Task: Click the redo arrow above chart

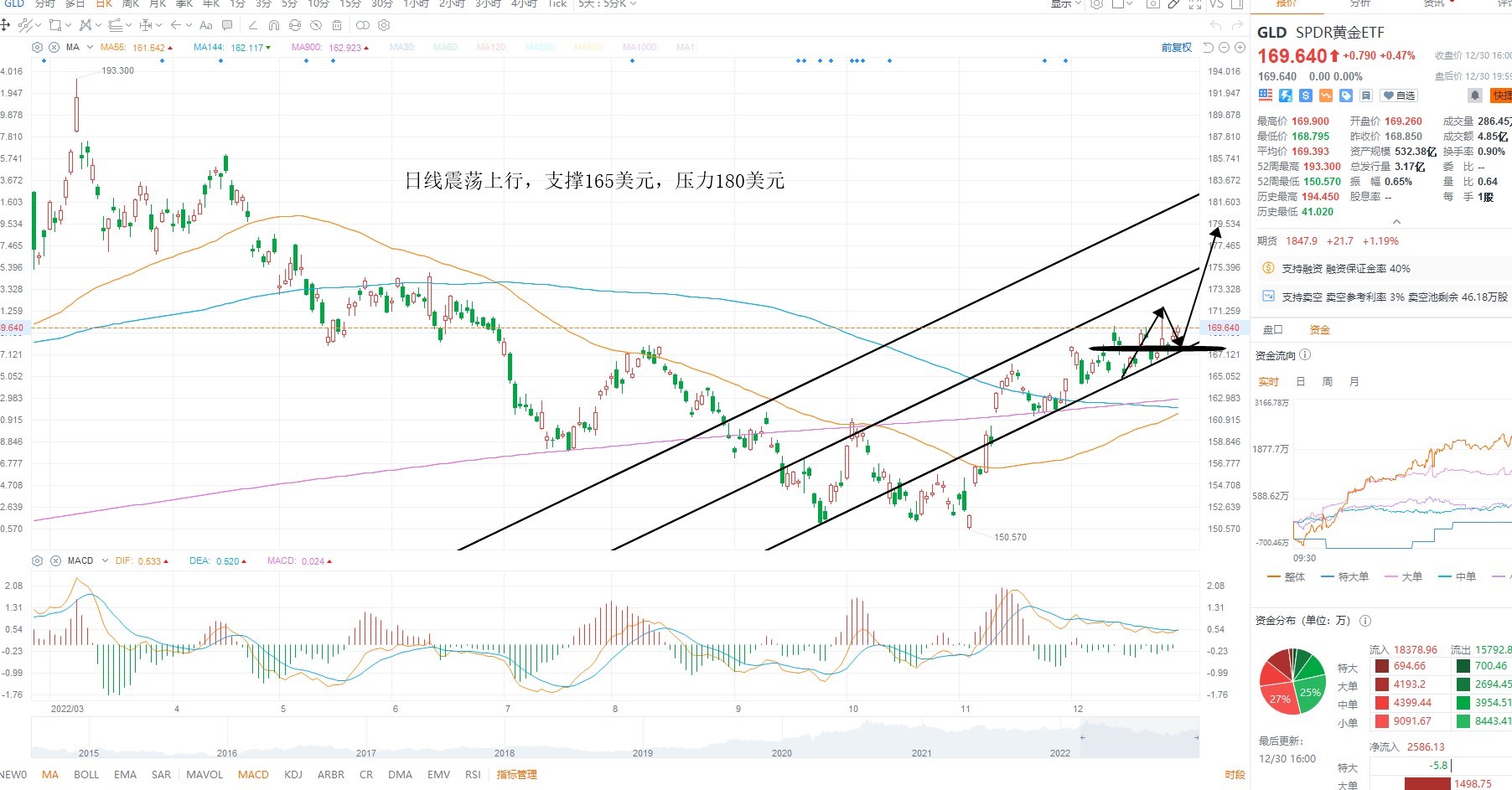Action: point(1237,25)
